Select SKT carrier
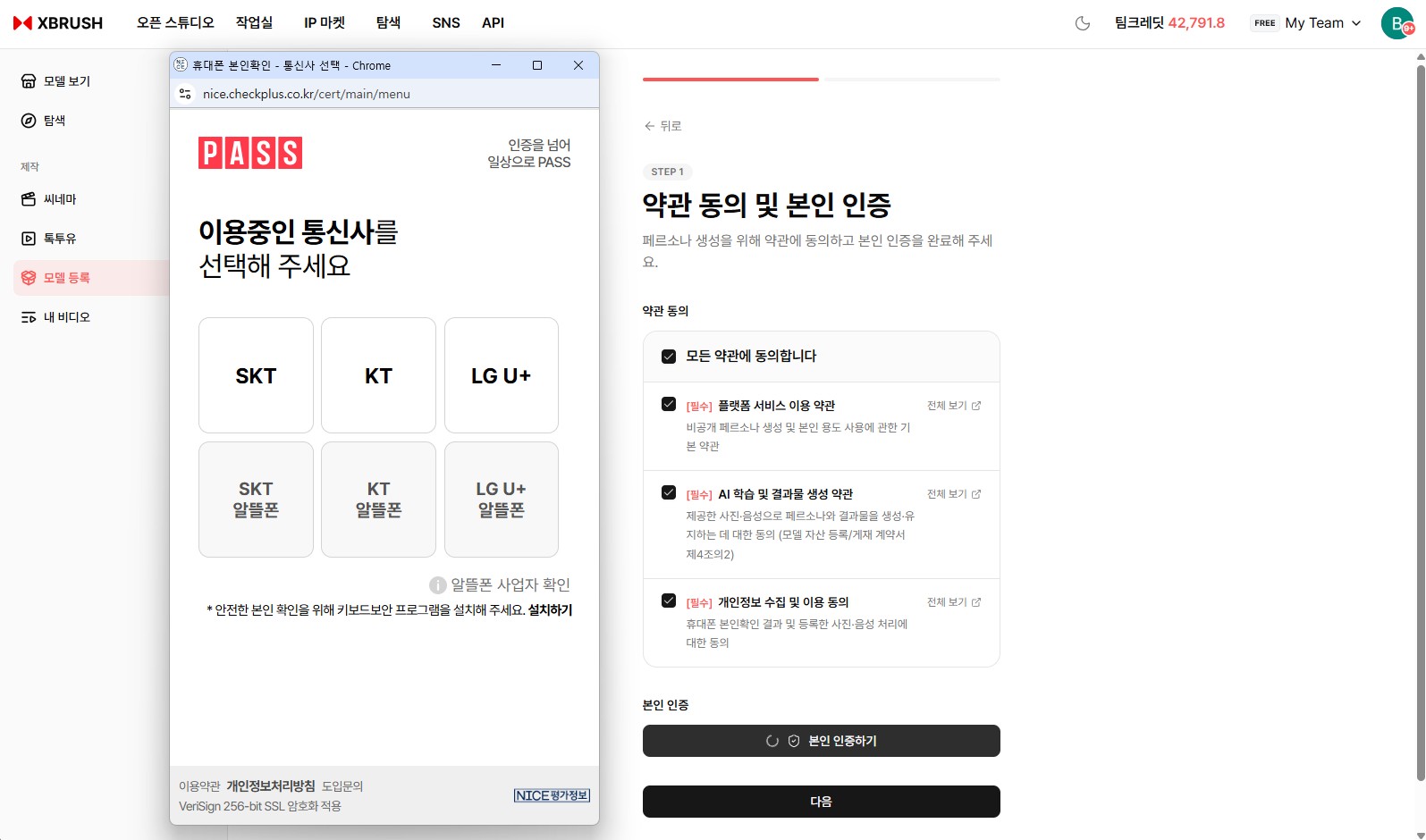 pos(256,375)
